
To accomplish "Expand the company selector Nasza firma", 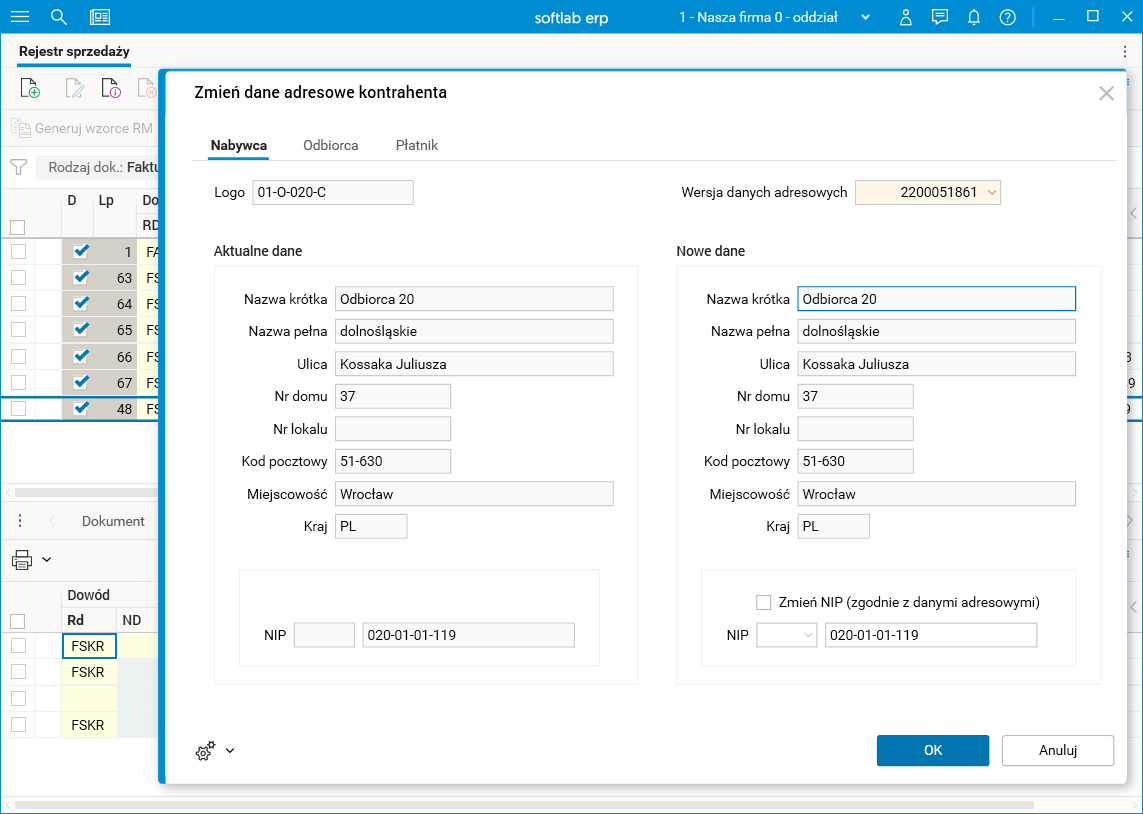I will [865, 17].
